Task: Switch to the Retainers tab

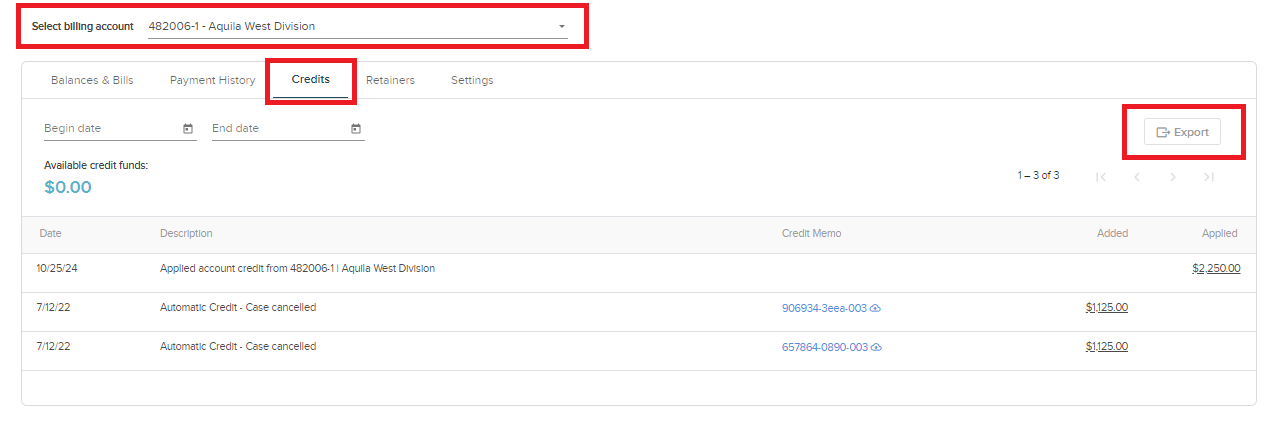Action: pos(390,80)
